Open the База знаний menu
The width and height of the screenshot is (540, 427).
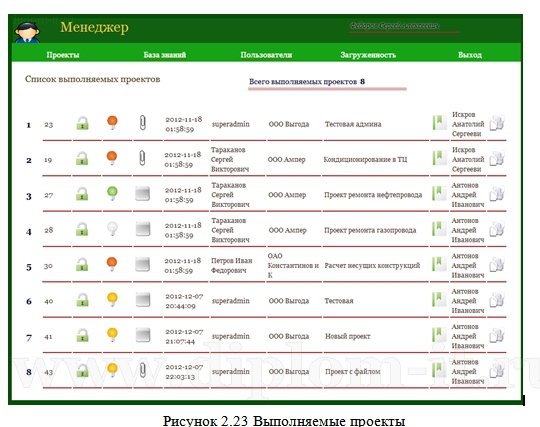pyautogui.click(x=165, y=55)
